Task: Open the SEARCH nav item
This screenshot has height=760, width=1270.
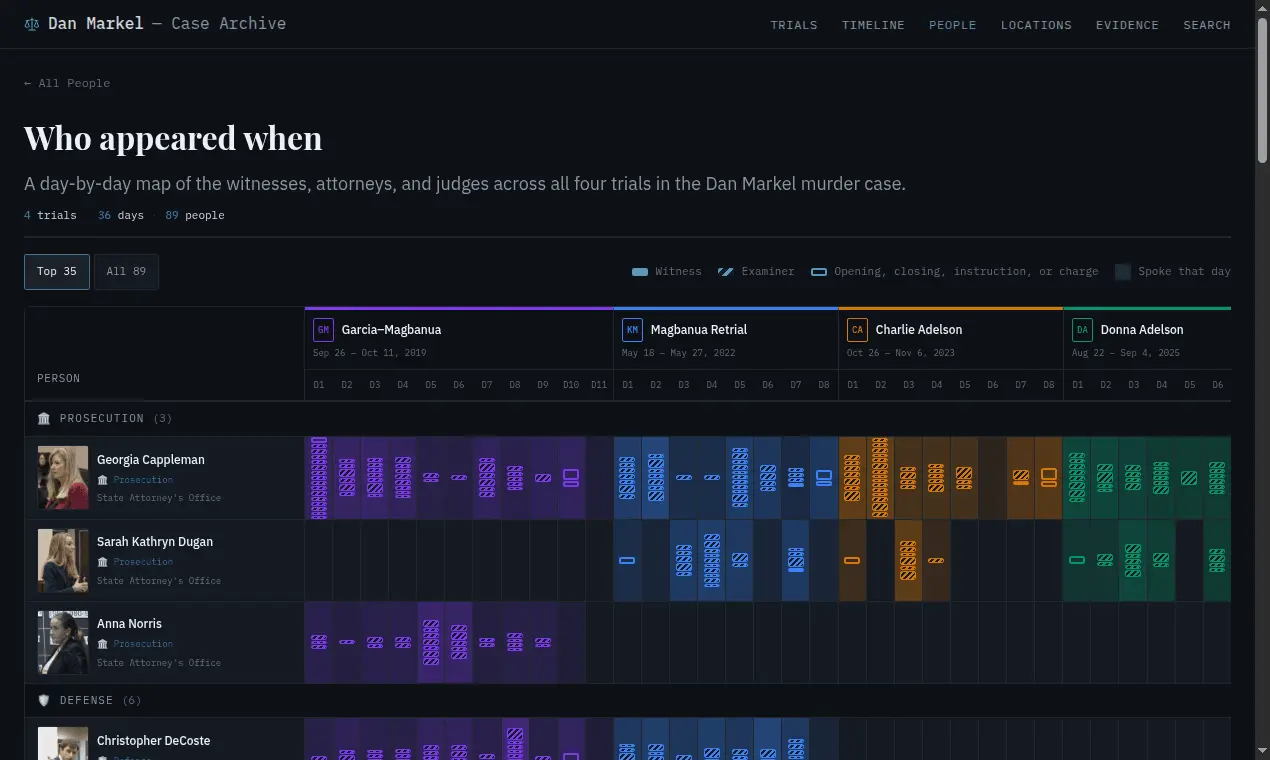Action: click(1207, 25)
